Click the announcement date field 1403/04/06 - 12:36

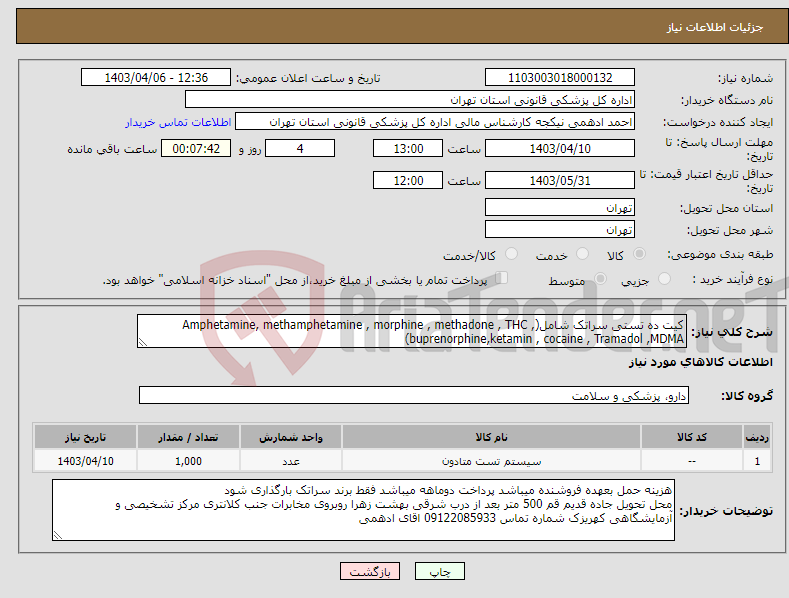(156, 78)
